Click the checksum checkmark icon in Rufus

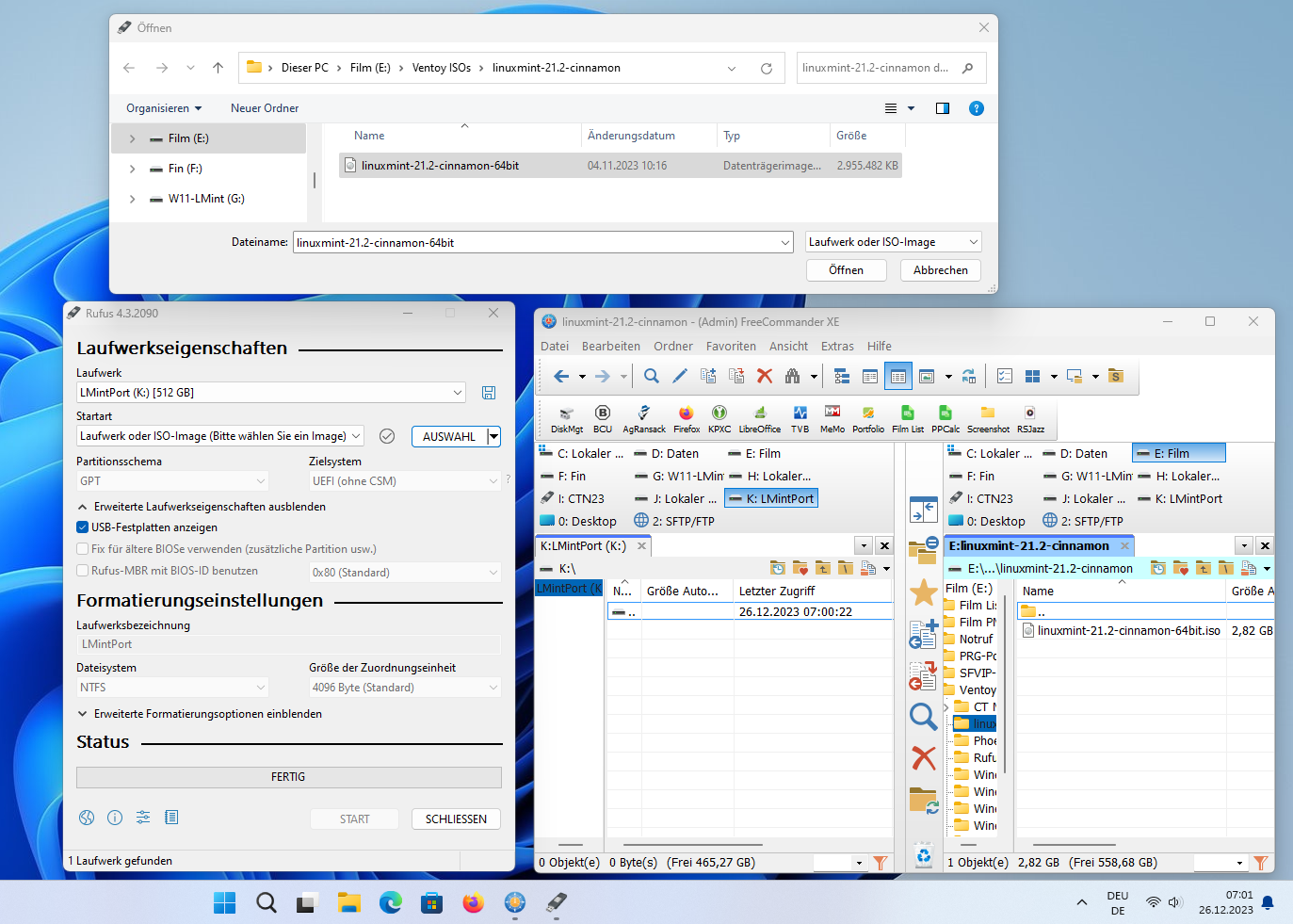(386, 436)
